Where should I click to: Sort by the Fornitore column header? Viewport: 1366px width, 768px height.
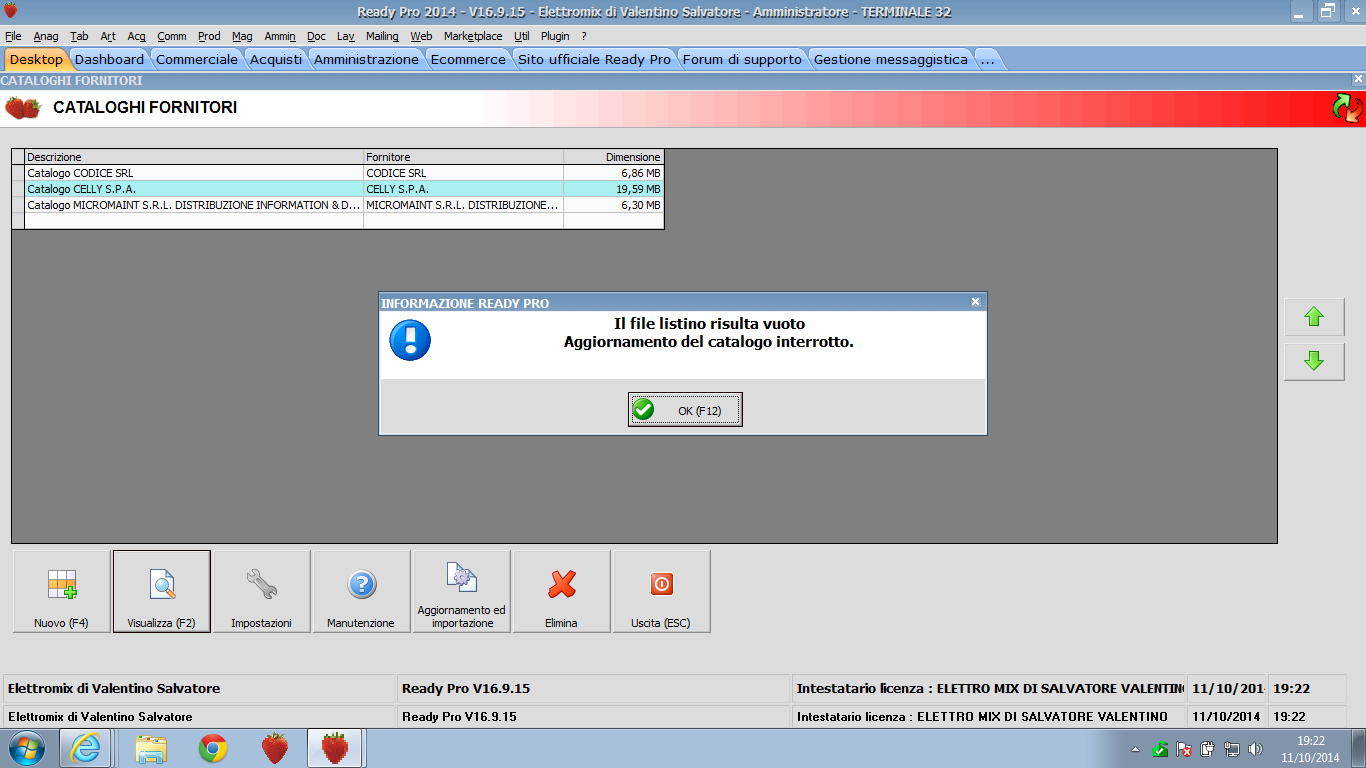464,157
